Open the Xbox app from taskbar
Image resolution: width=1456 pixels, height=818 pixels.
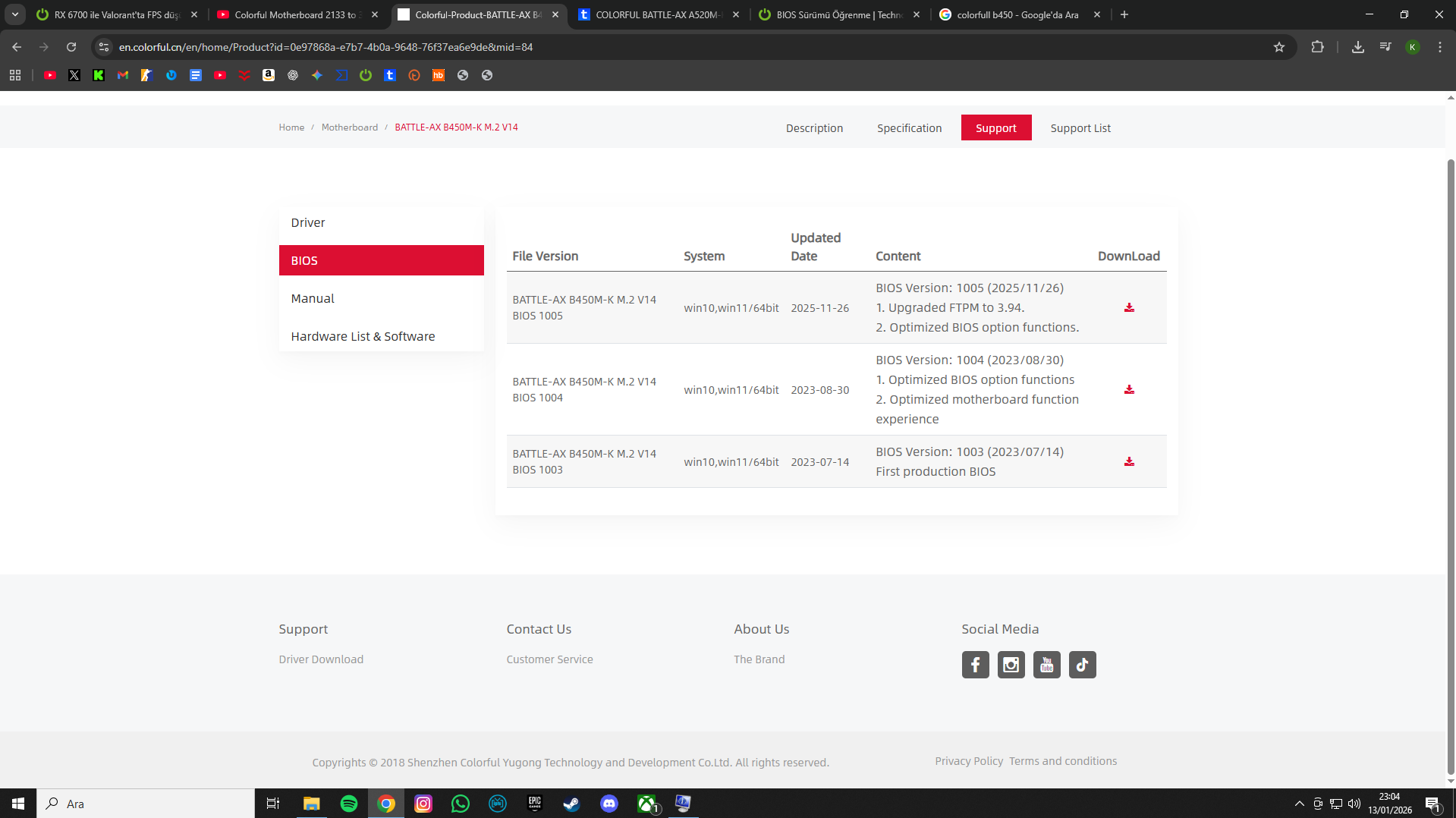click(x=646, y=804)
